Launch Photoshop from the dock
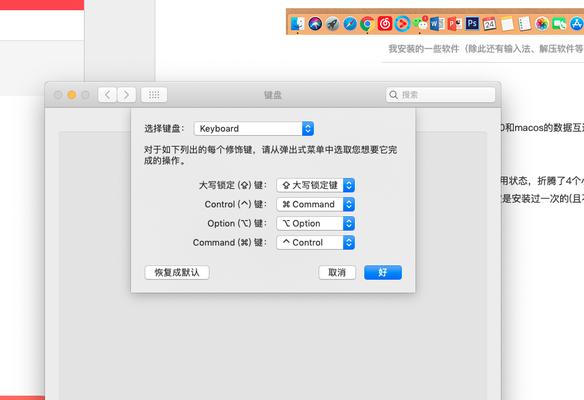This screenshot has height=400, width=584. [472, 24]
